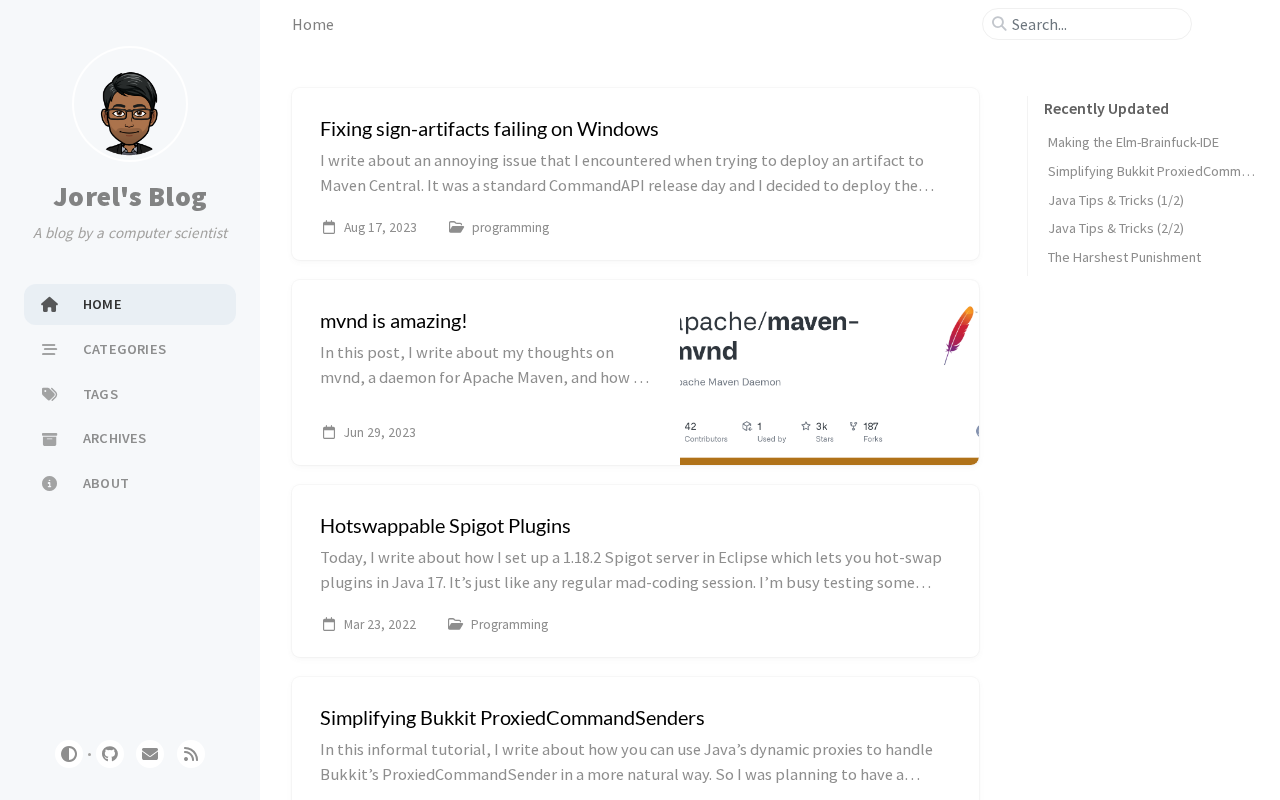Open the Archives box icon

(x=50, y=438)
